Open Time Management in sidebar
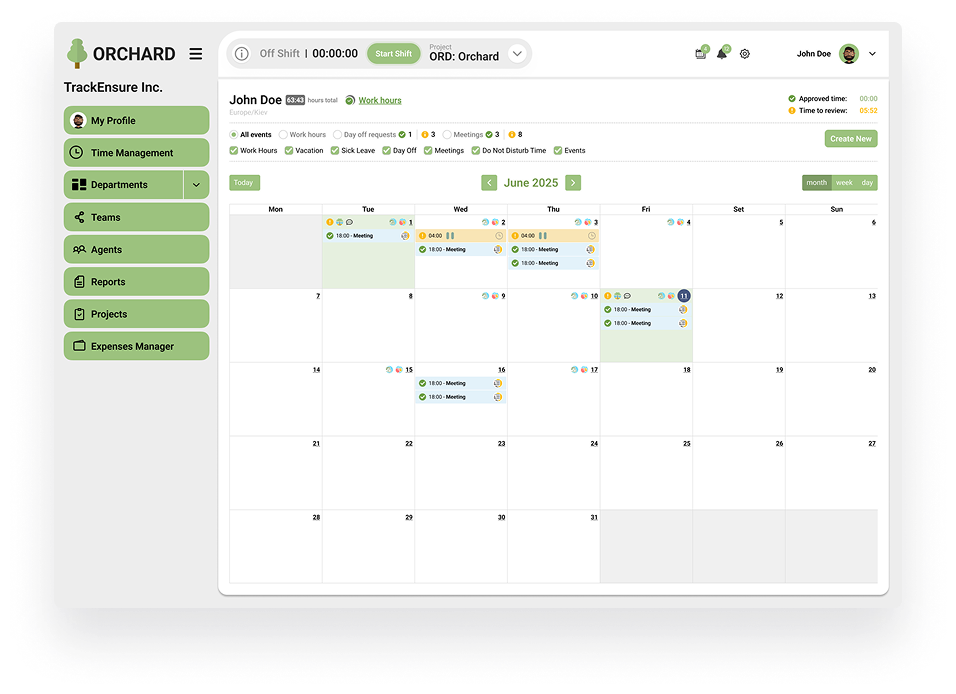956x694 pixels. click(x=136, y=153)
